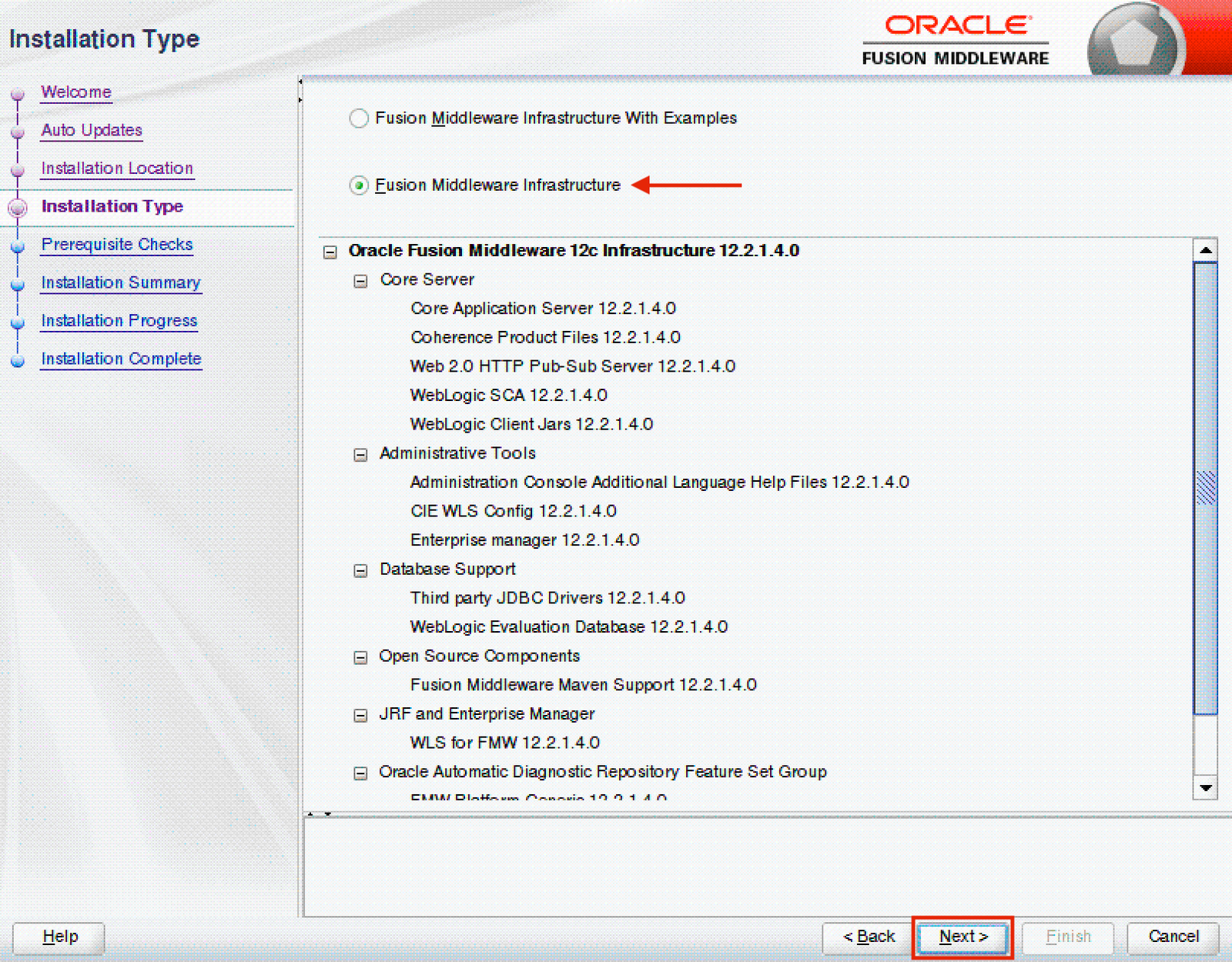Click the message pane below the tree
The width and height of the screenshot is (1232, 962).
click(767, 867)
